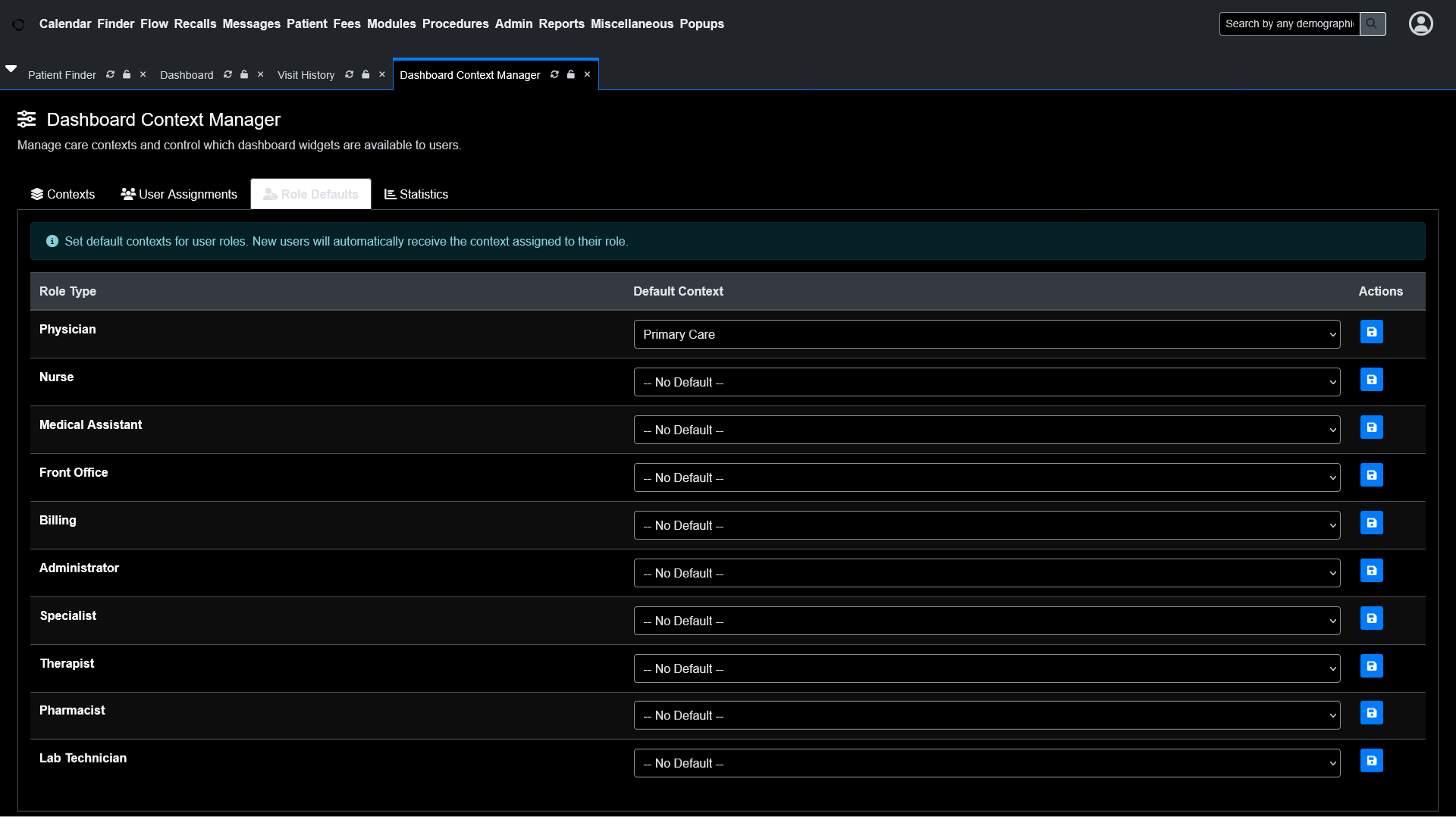Save the Nurse role default

point(1371,380)
